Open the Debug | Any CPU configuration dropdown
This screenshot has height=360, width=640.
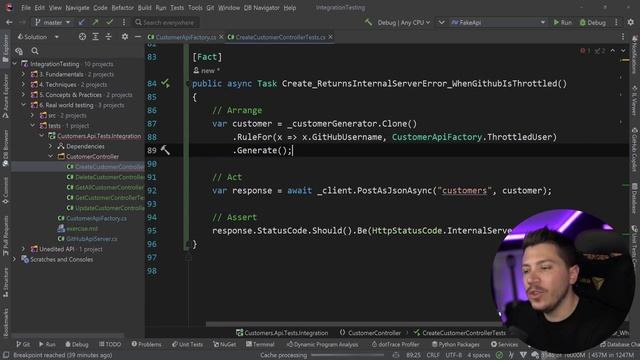(x=403, y=22)
